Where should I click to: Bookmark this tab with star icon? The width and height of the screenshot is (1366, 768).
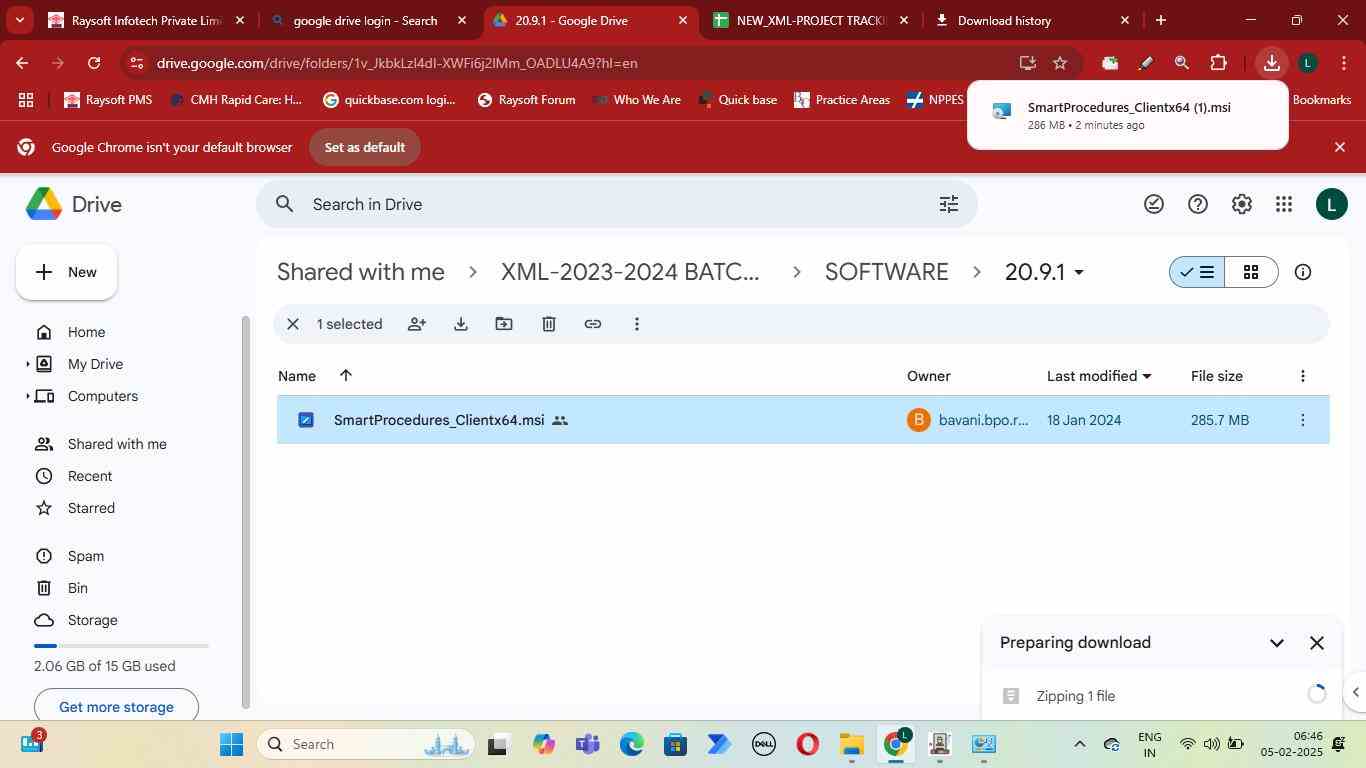1060,63
